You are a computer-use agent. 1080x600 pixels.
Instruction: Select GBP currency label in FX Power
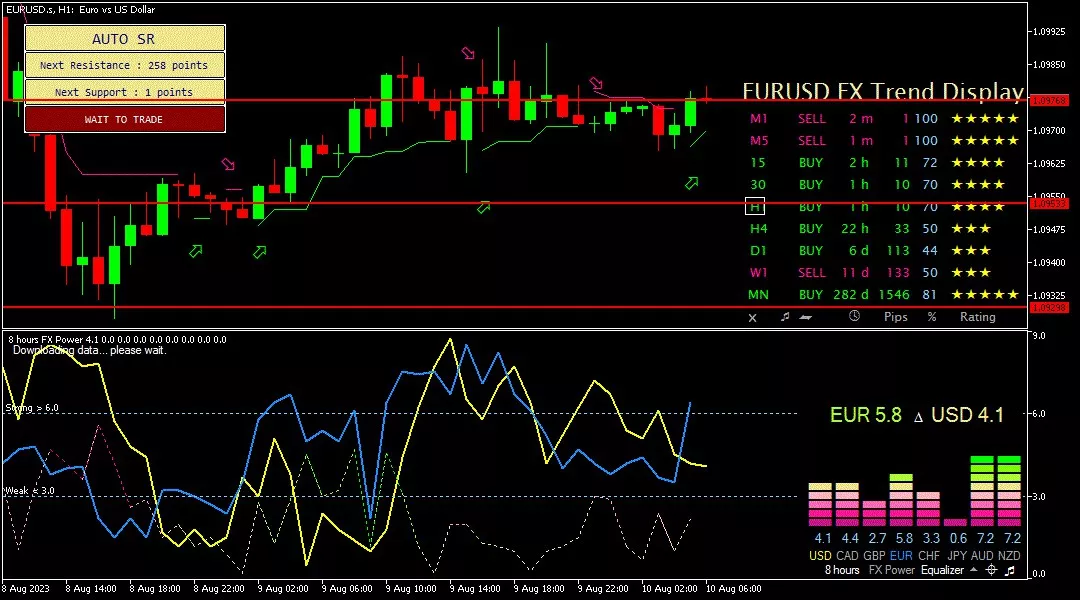[x=874, y=556]
